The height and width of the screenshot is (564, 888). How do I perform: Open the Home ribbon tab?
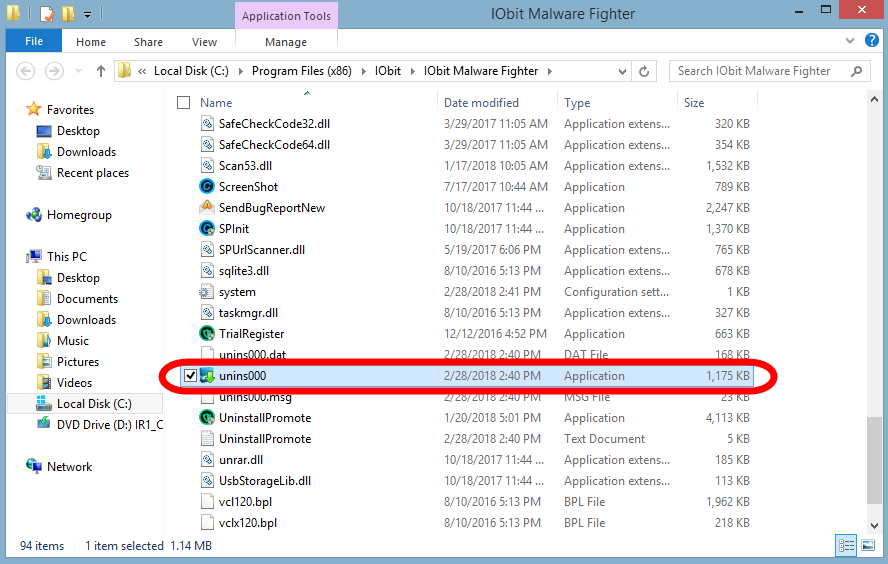click(91, 42)
